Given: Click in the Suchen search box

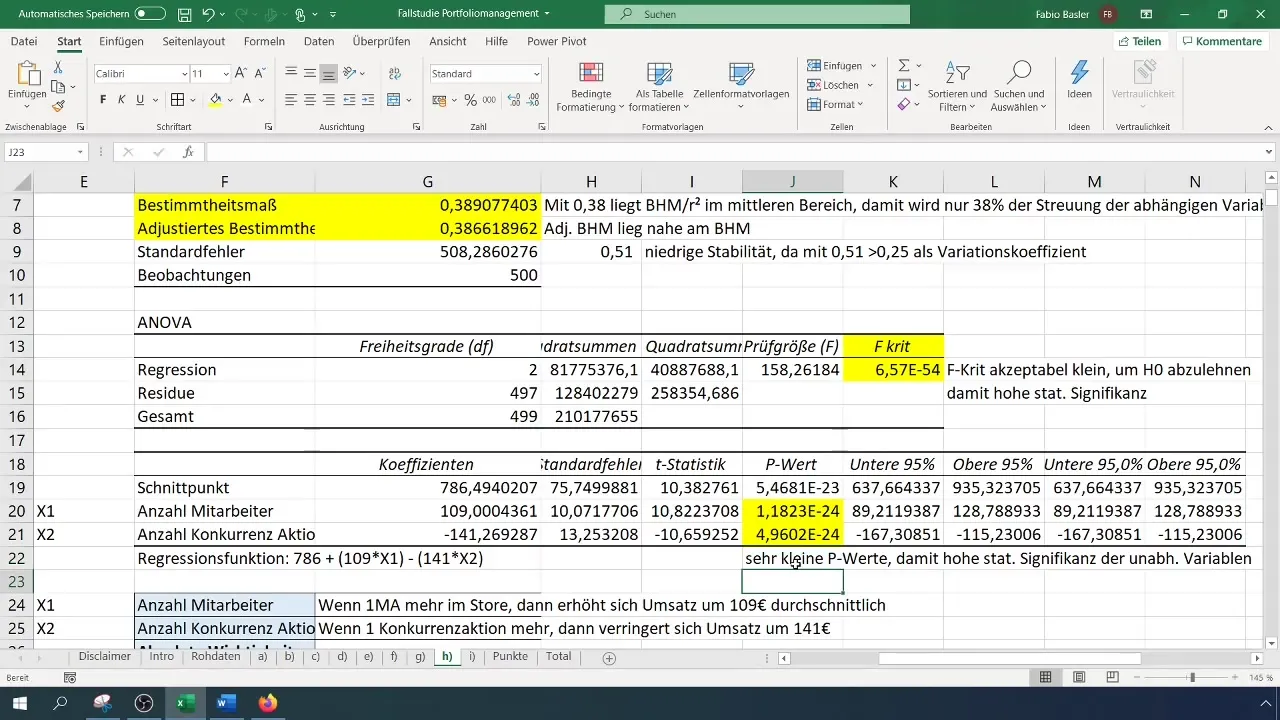Looking at the screenshot, I should point(757,14).
